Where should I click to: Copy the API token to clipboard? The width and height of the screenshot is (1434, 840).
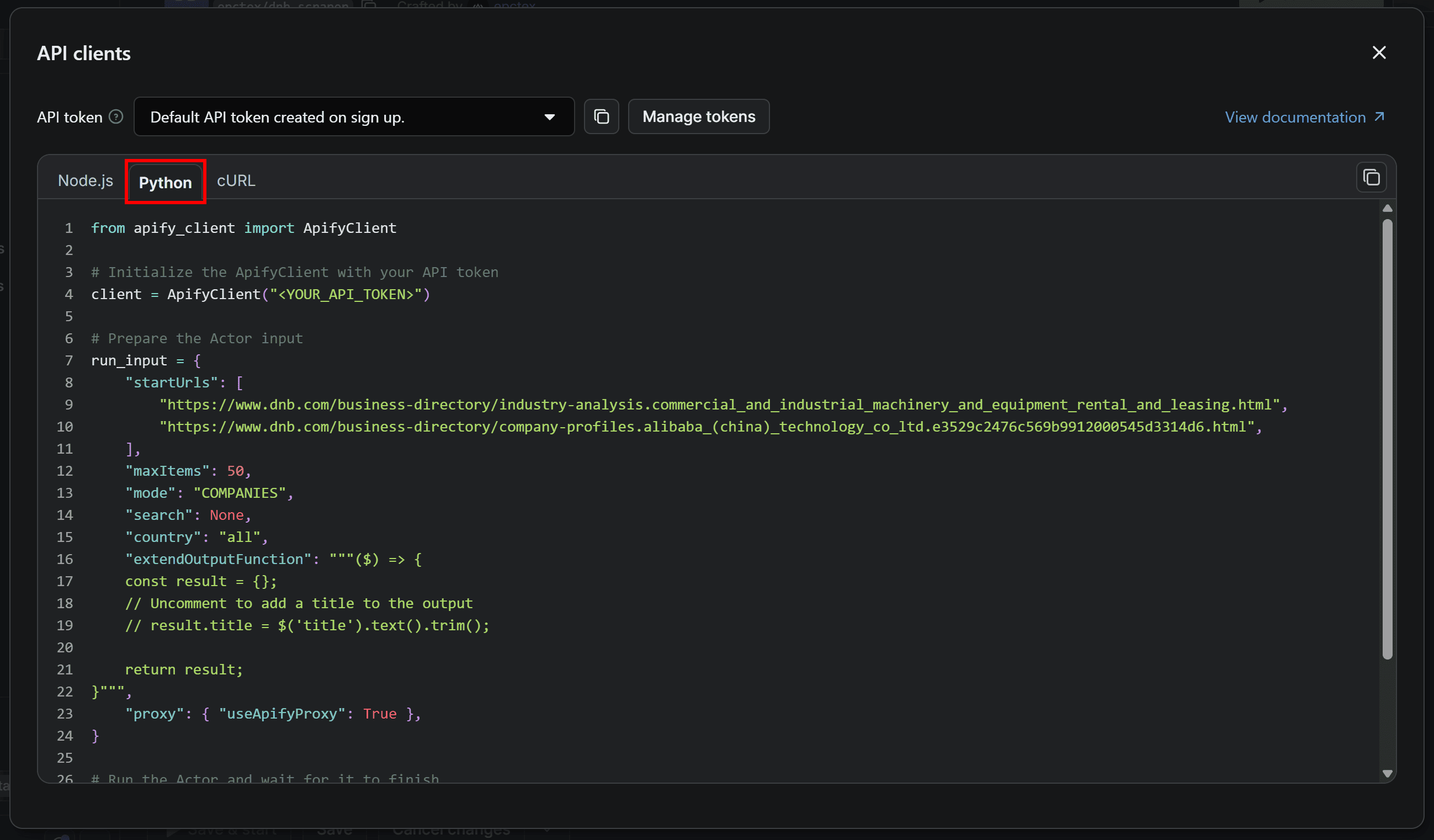[602, 116]
